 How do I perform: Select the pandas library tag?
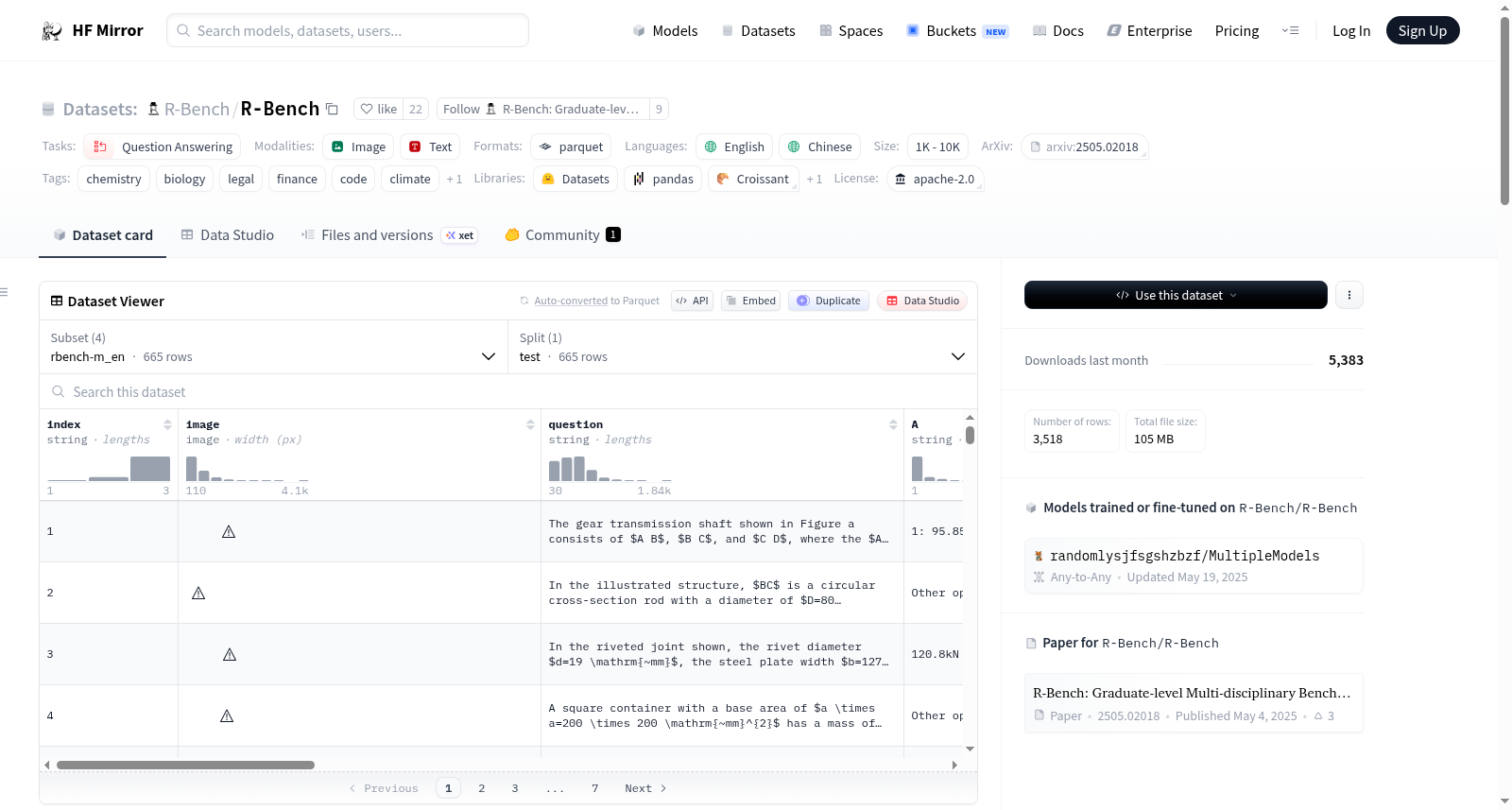(x=662, y=179)
